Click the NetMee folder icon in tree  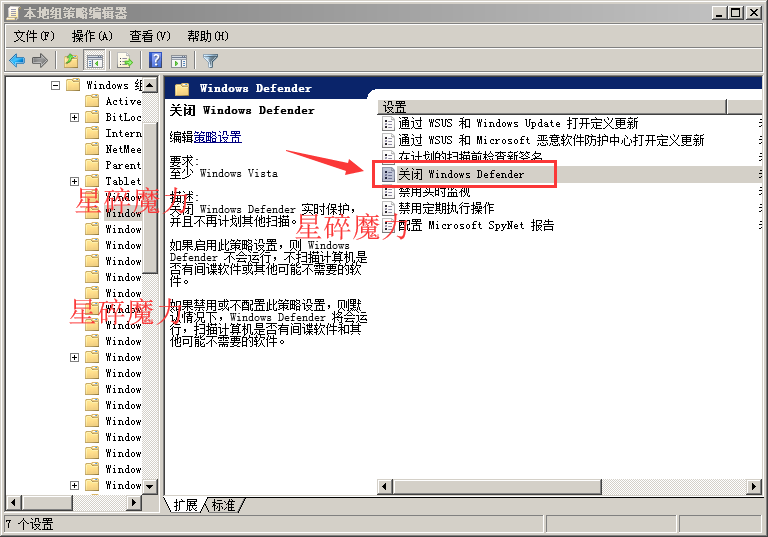92,148
